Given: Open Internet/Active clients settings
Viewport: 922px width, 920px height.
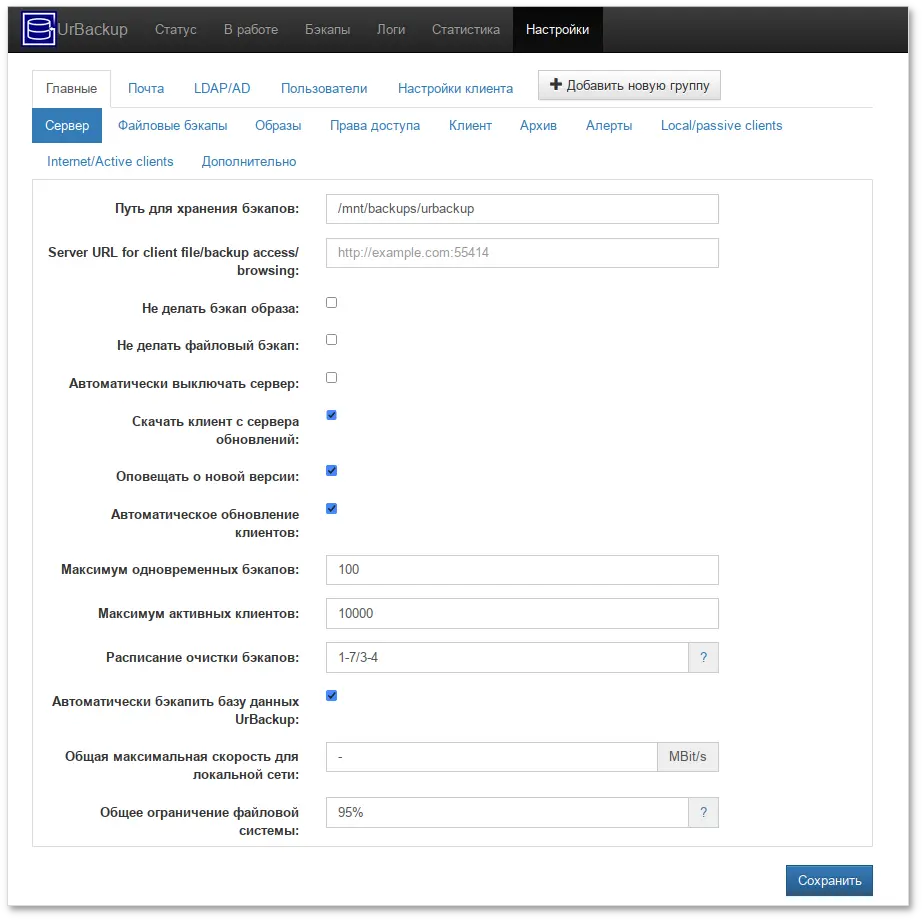Looking at the screenshot, I should click(x=109, y=161).
